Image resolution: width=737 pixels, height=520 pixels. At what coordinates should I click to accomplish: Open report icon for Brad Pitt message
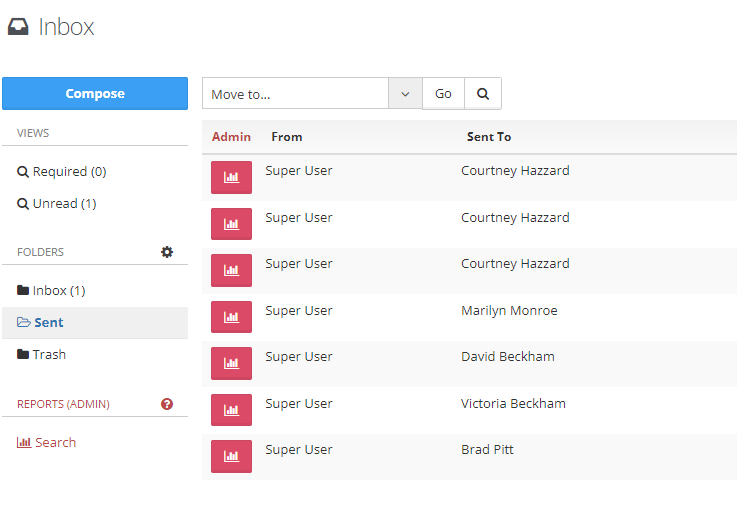231,456
